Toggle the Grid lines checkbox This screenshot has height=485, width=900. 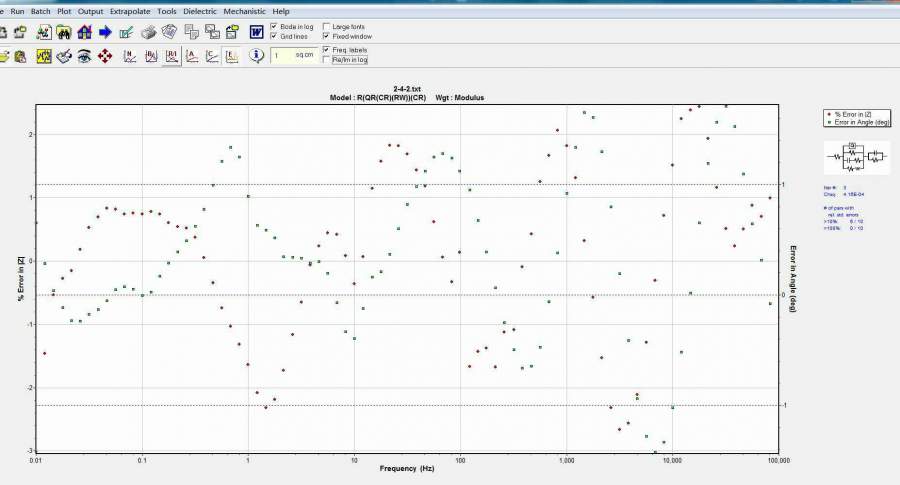[x=274, y=36]
